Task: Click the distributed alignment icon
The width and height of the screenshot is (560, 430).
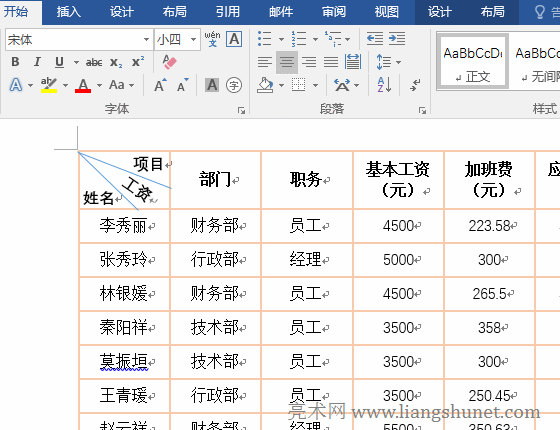Action: pyautogui.click(x=353, y=62)
